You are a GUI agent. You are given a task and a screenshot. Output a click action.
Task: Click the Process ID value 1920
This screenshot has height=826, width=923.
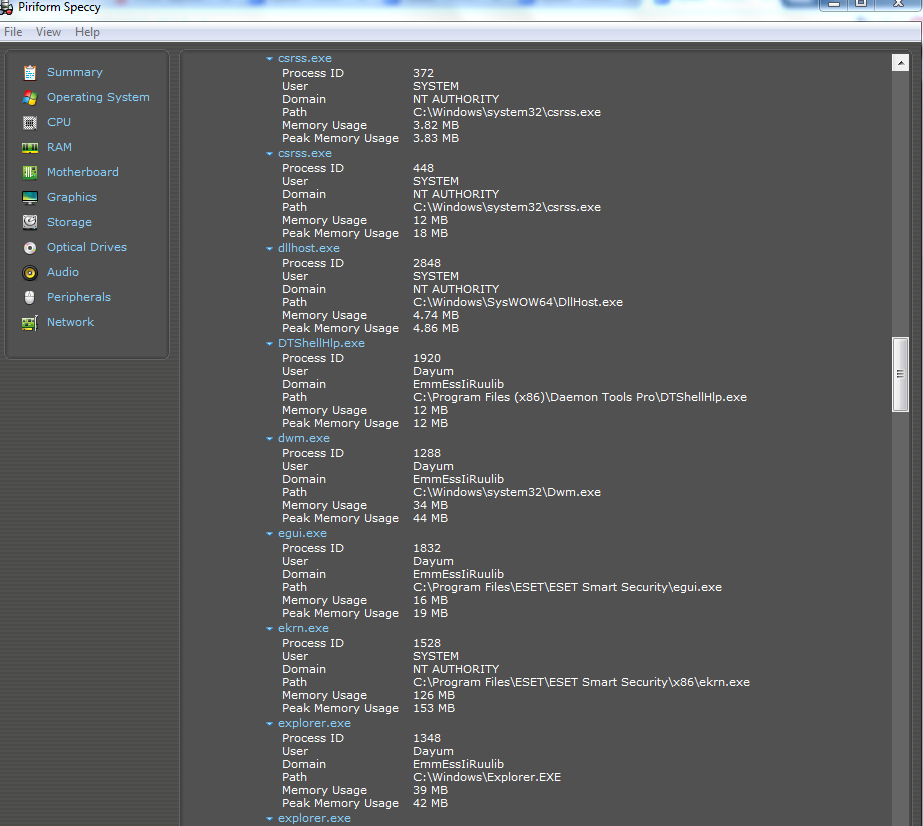click(x=427, y=358)
